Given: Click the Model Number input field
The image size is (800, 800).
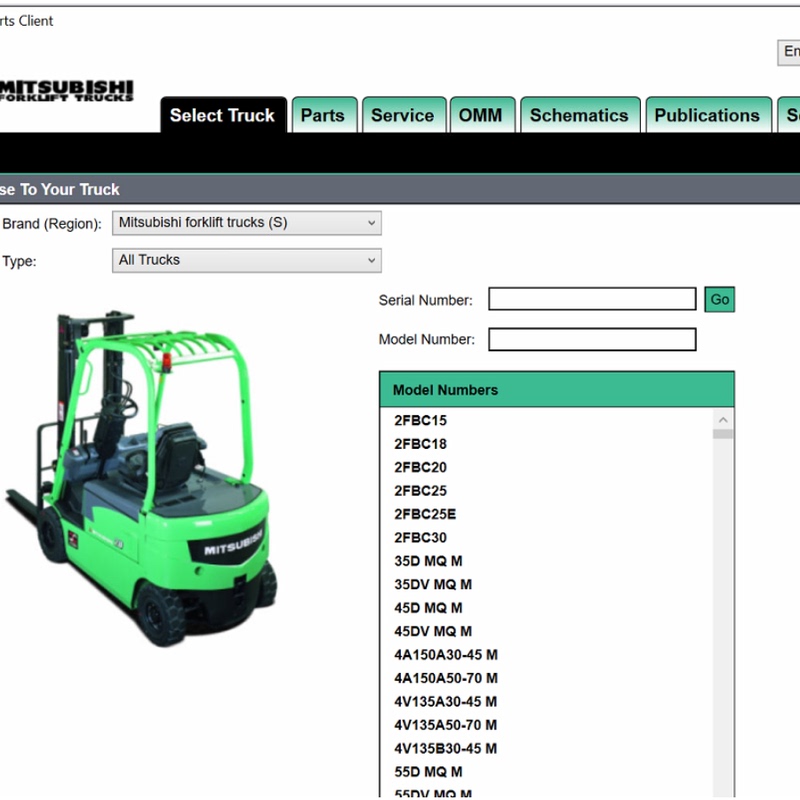Looking at the screenshot, I should tap(592, 339).
